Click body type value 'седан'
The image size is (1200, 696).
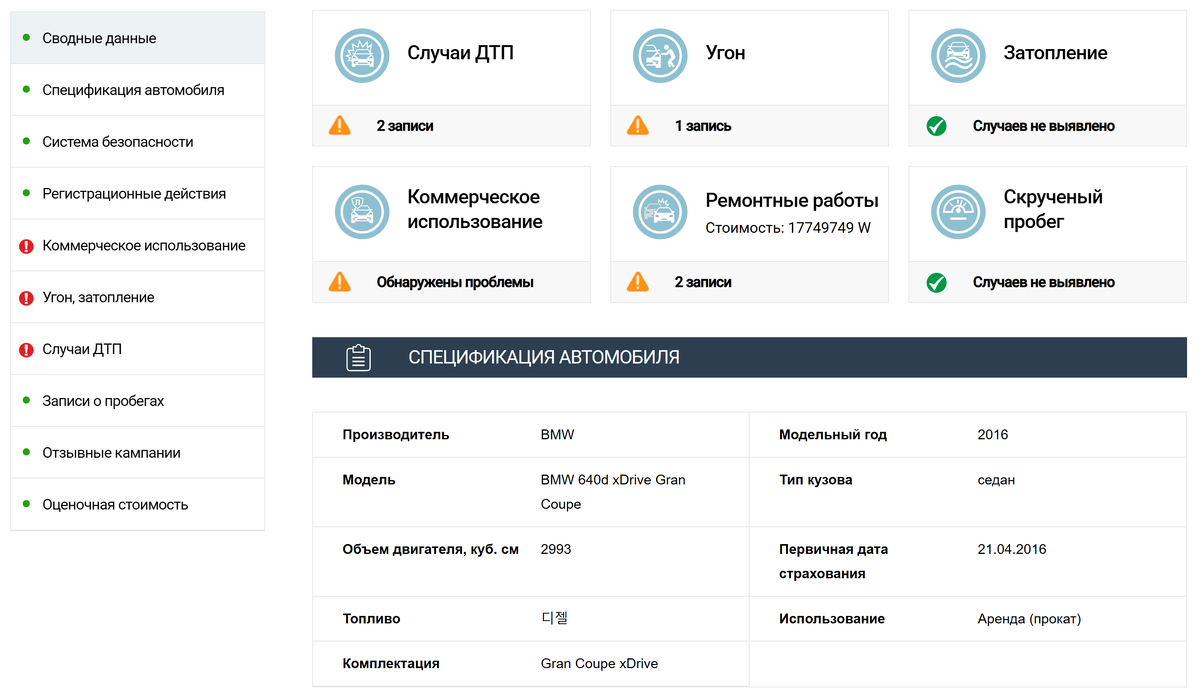coord(996,480)
